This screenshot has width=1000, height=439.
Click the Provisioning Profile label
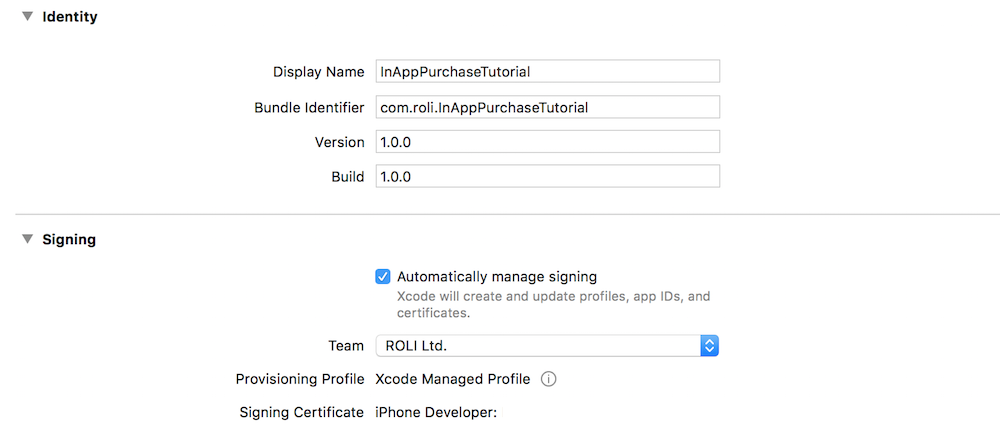[299, 379]
